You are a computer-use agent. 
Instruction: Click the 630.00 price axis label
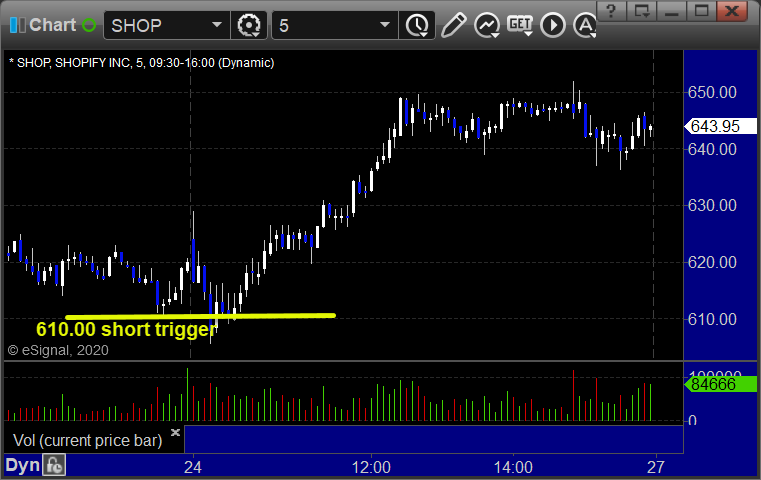click(x=712, y=205)
